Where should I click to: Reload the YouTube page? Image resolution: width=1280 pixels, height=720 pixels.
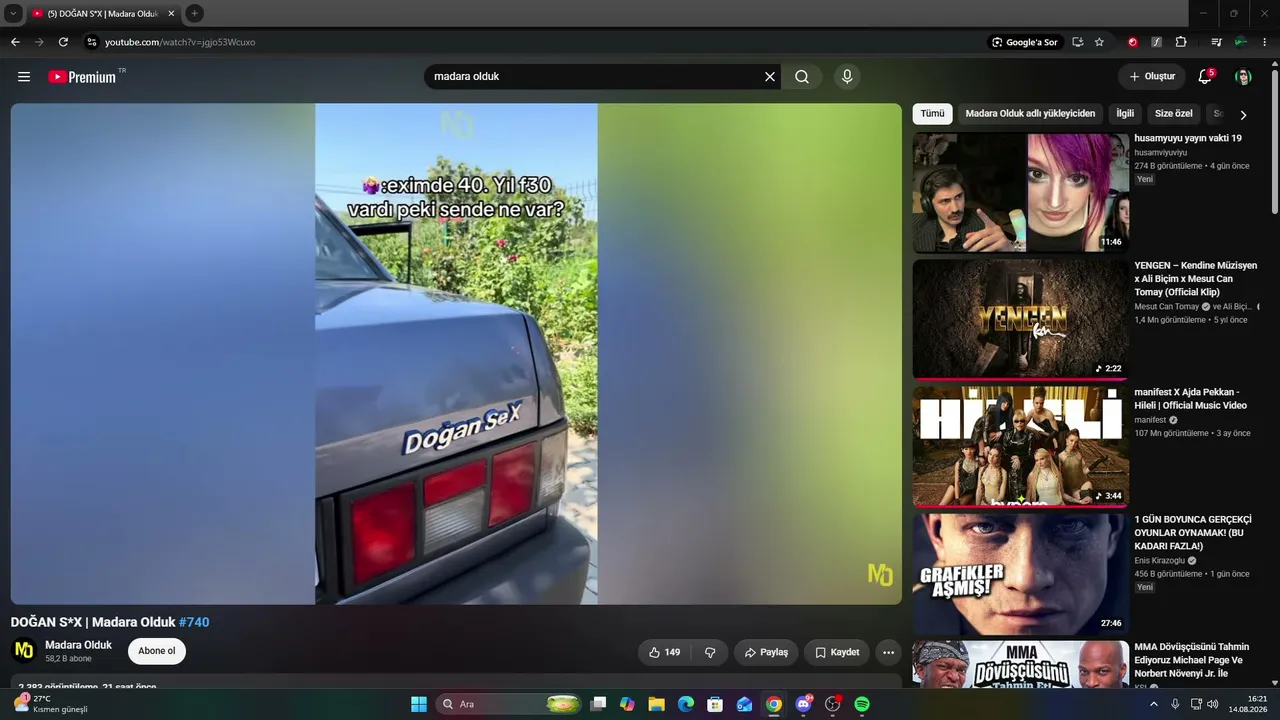tap(63, 42)
